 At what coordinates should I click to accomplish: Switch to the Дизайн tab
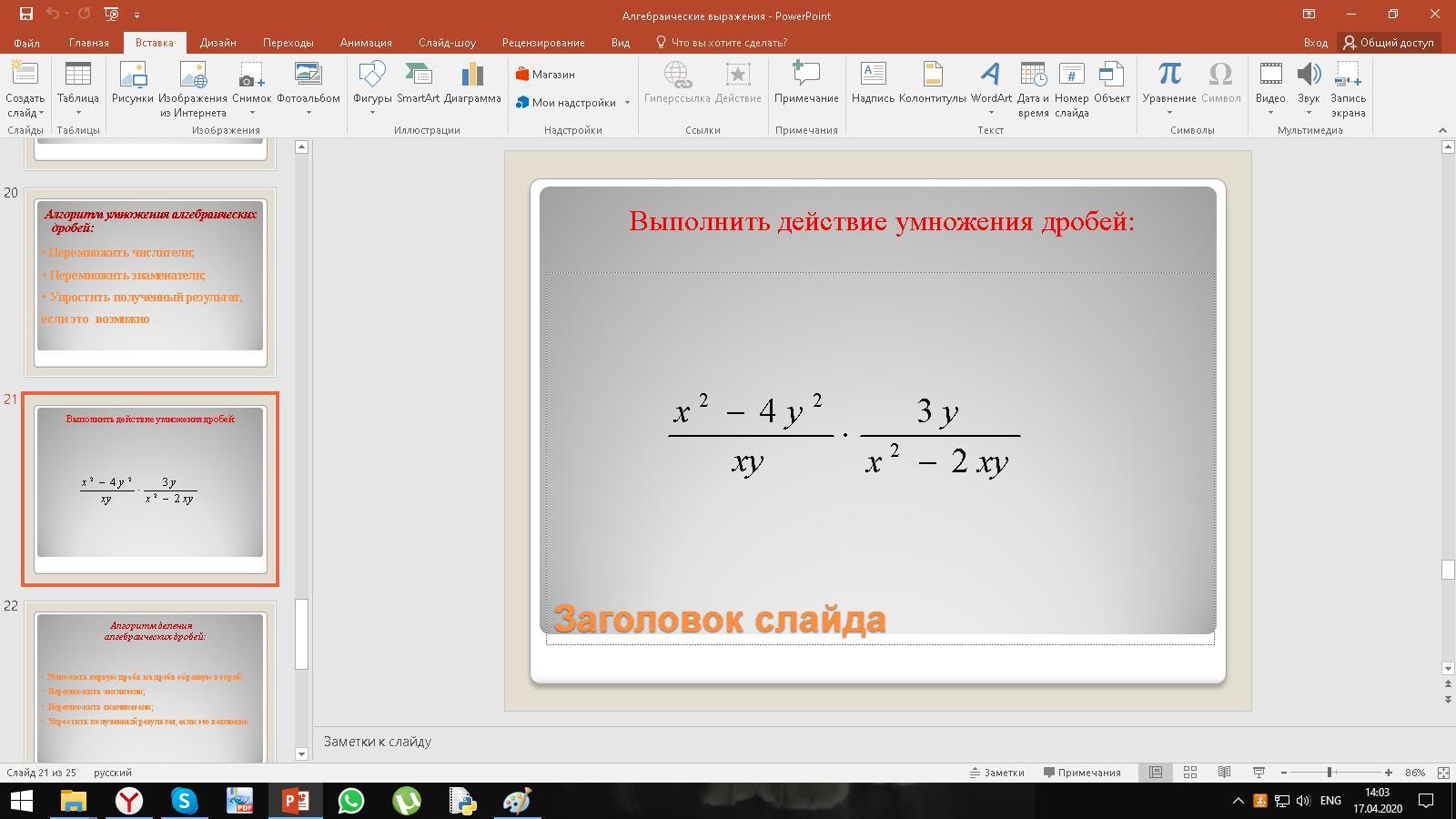pos(218,43)
